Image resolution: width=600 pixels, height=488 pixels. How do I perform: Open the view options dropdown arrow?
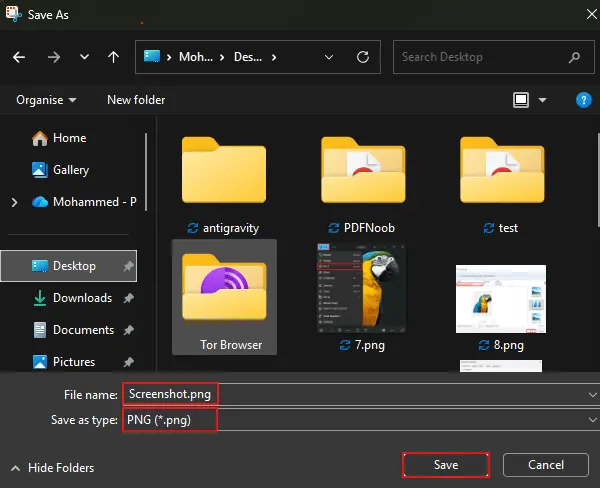point(542,100)
